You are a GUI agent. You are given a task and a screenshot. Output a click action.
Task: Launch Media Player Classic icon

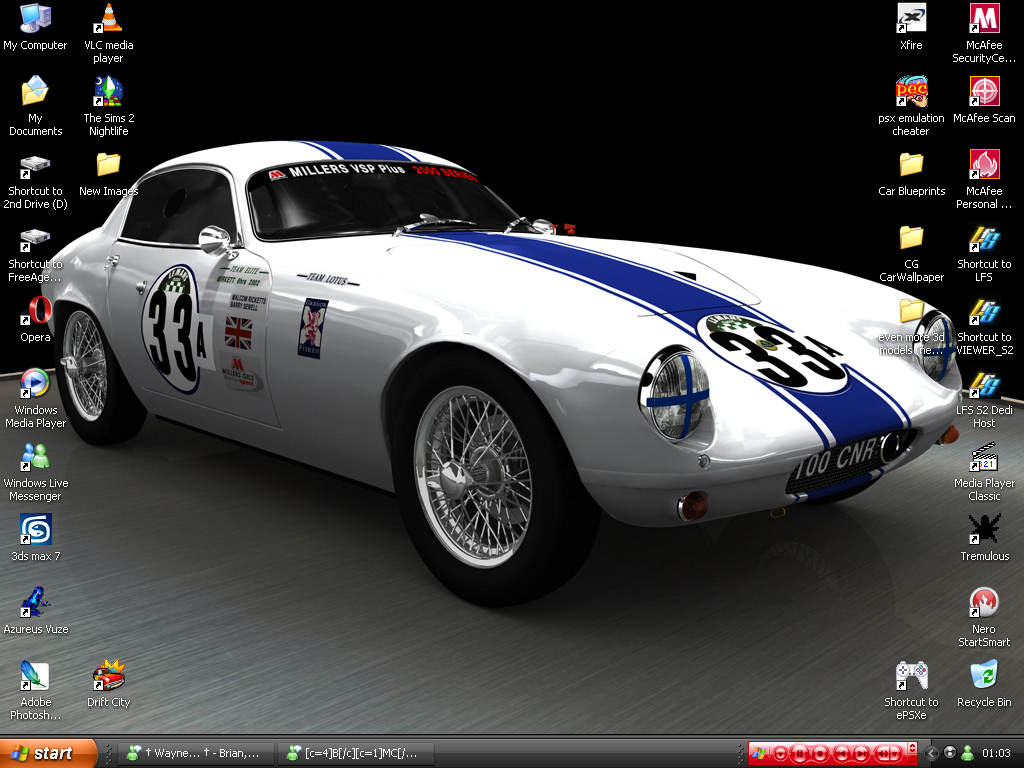coord(984,472)
